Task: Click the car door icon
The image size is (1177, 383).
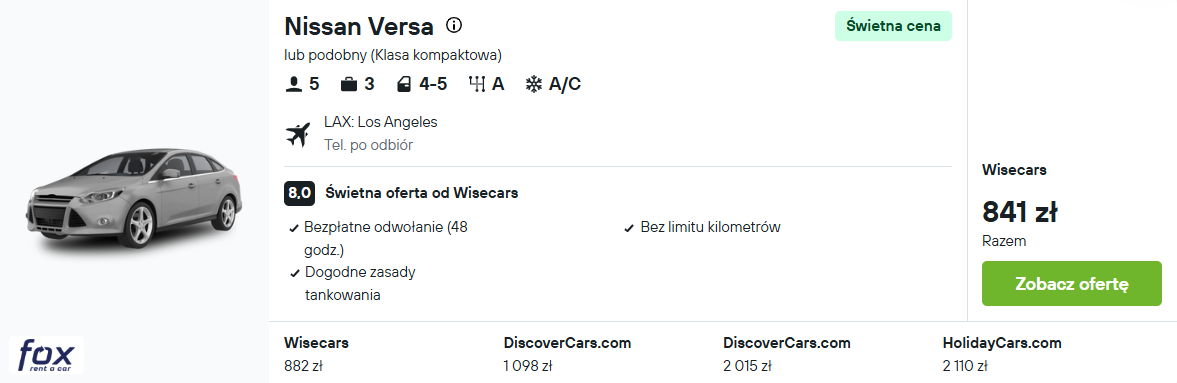Action: (x=404, y=84)
